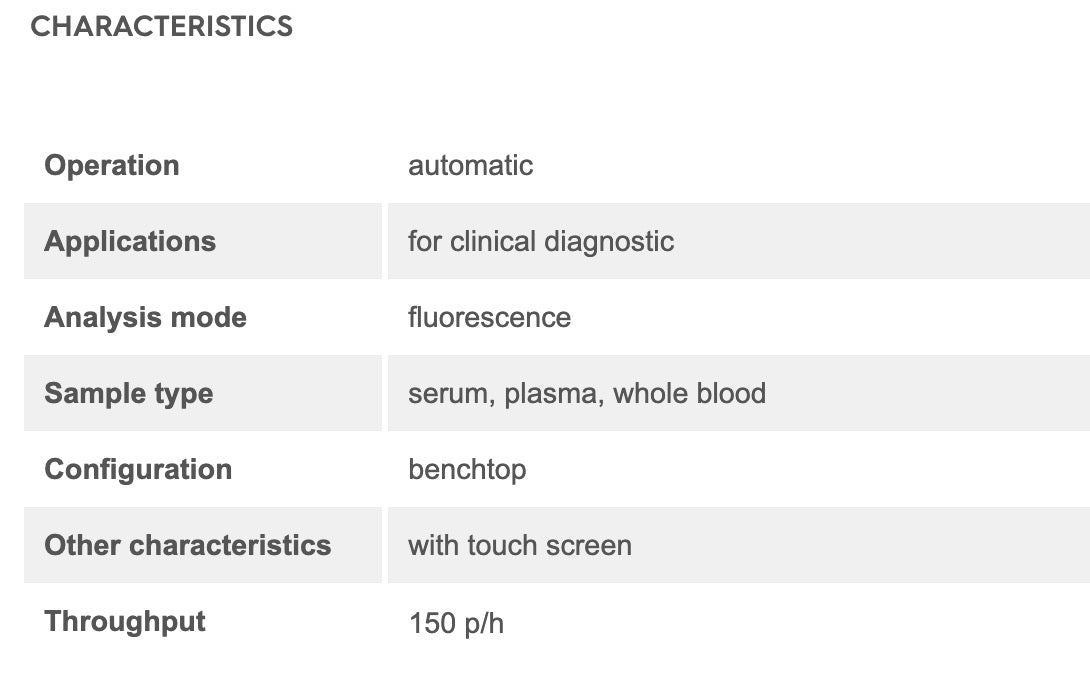The width and height of the screenshot is (1090, 682).
Task: Click the Configuration row label
Action: 138,469
